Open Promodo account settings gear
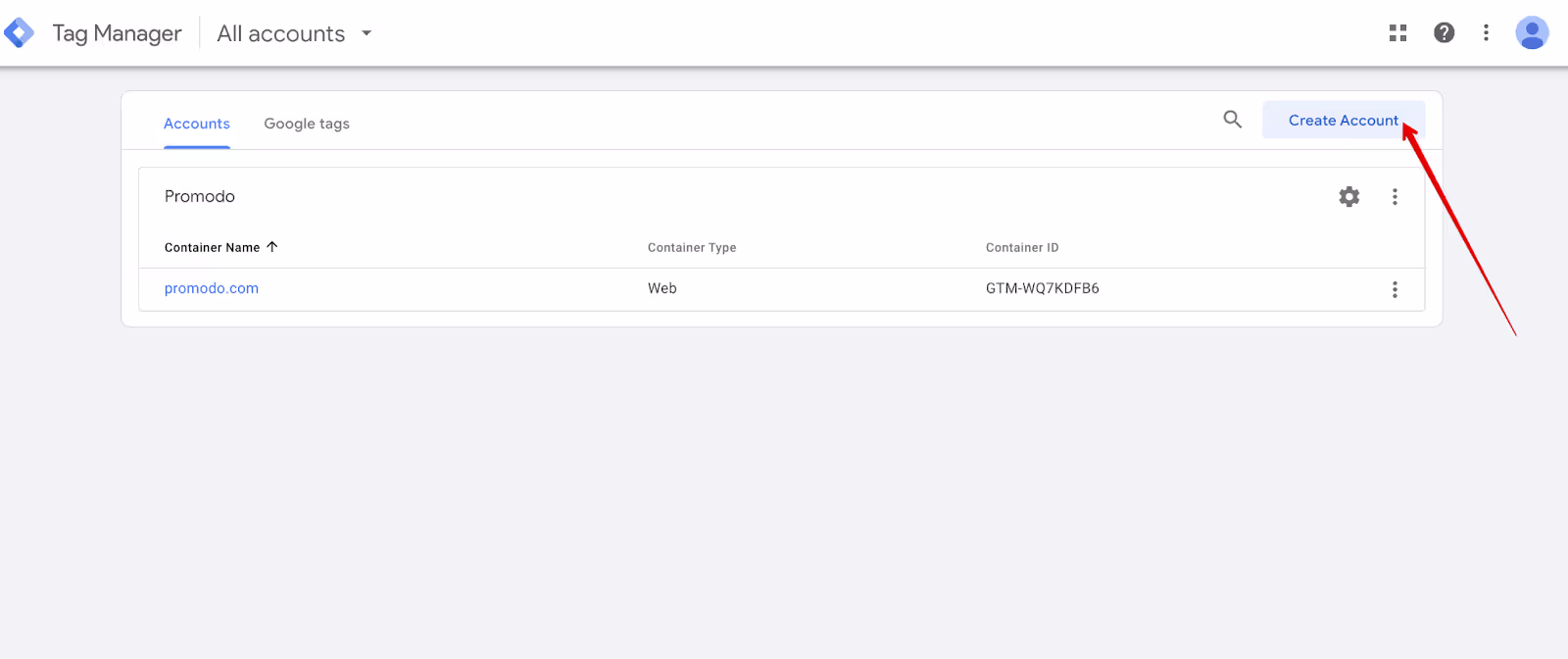 point(1349,197)
